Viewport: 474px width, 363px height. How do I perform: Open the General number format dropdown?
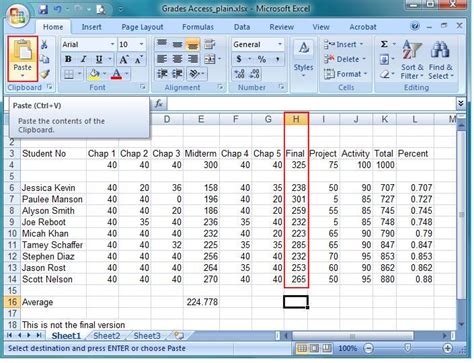[279, 44]
